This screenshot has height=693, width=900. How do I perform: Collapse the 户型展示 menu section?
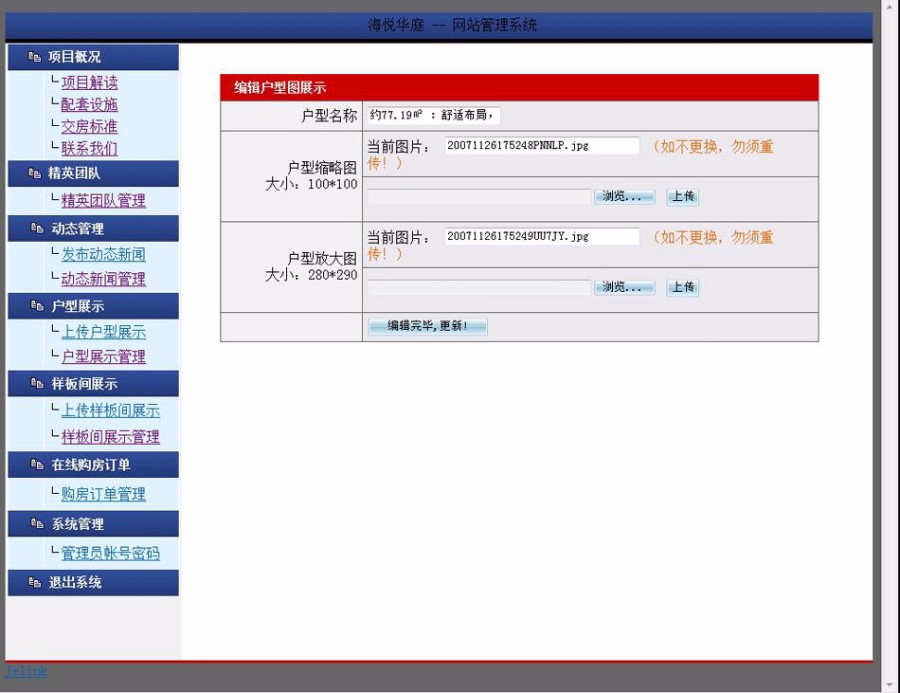click(93, 306)
